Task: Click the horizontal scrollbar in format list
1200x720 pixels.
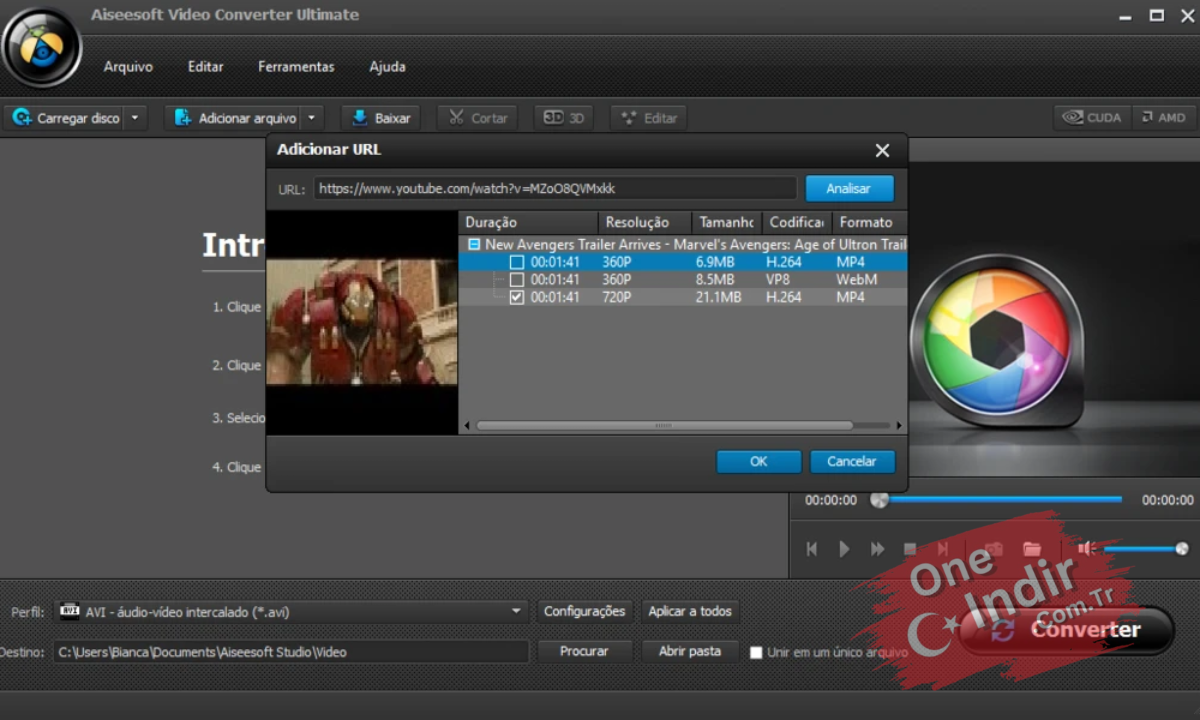Action: (664, 425)
